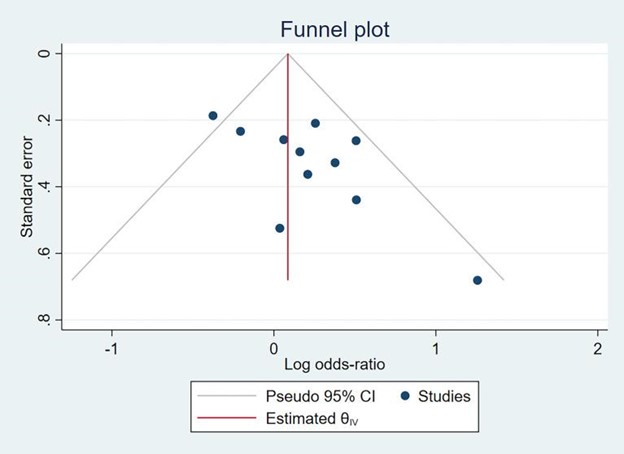Click the x-axis tick label "2"

598,347
